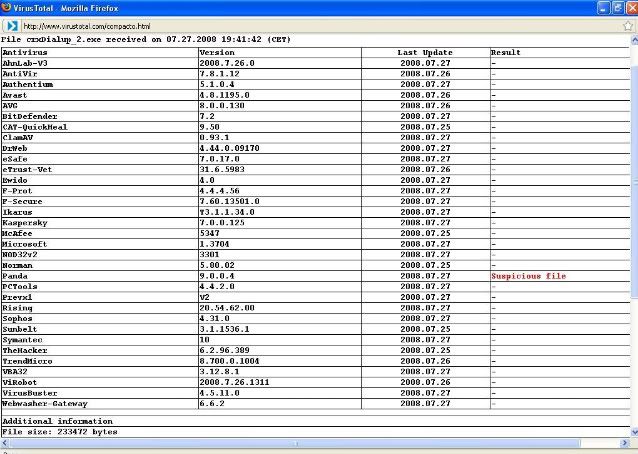This screenshot has width=638, height=454.
Task: Click the 'Additional information' heading
Action: (57, 421)
